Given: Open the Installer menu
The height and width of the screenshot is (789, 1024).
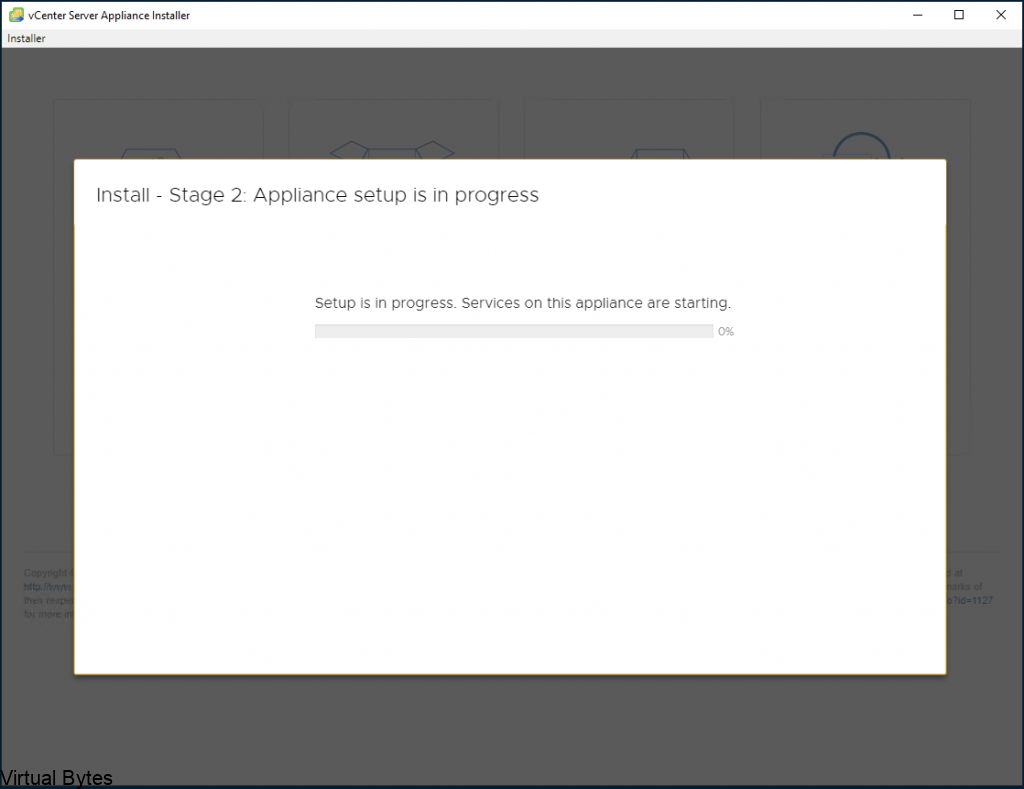Looking at the screenshot, I should click(x=26, y=39).
